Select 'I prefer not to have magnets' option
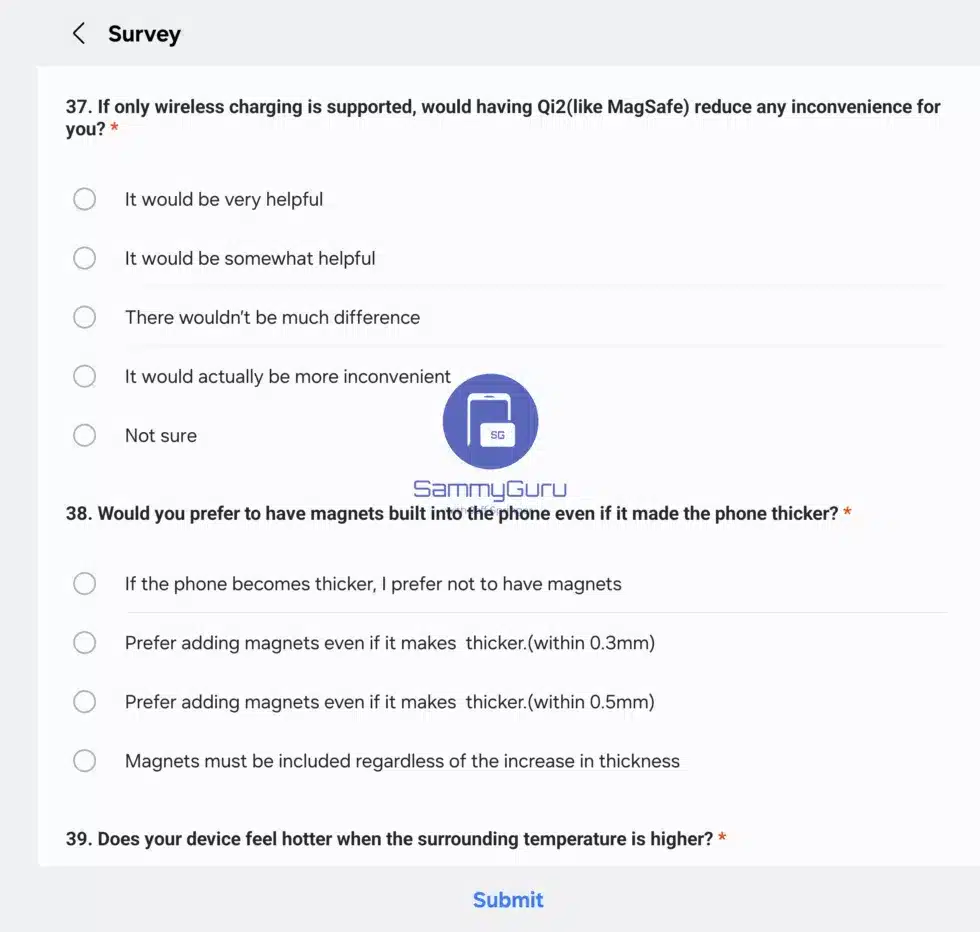The height and width of the screenshot is (932, 980). point(84,584)
